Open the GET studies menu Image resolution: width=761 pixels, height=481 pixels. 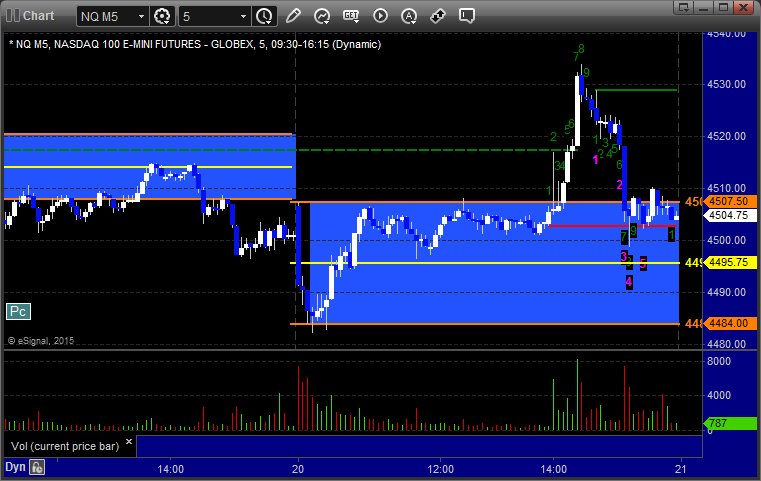click(x=351, y=16)
